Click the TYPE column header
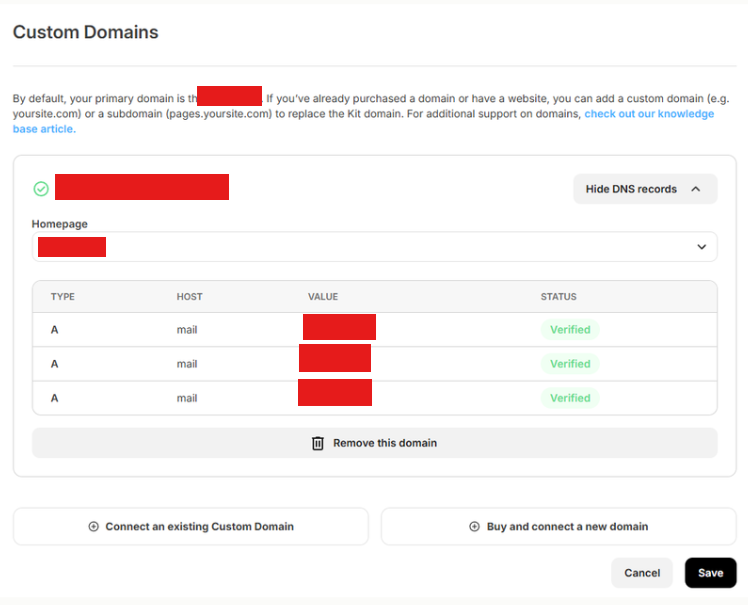The image size is (748, 605). tap(63, 297)
